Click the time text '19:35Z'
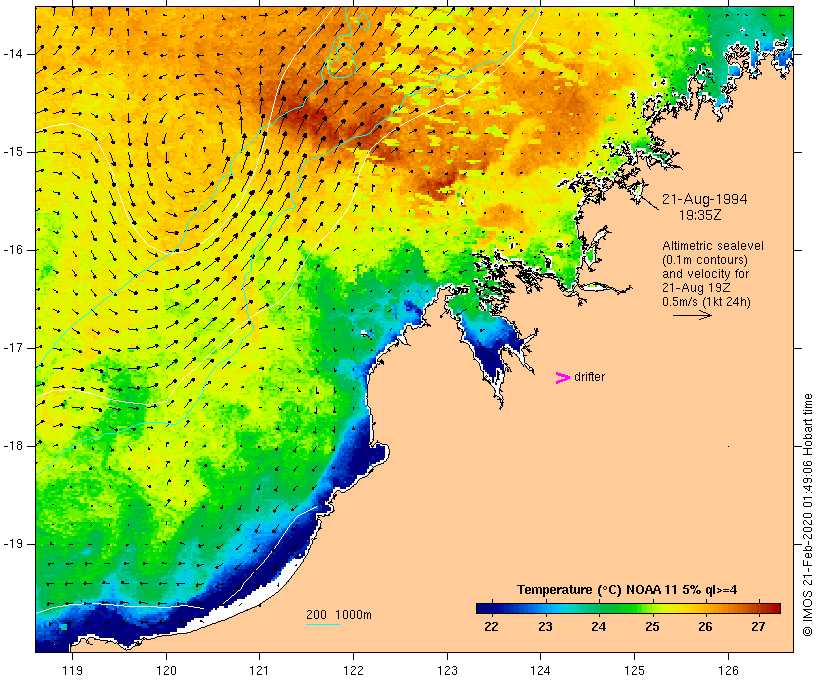This screenshot has width=820, height=680. 700,215
